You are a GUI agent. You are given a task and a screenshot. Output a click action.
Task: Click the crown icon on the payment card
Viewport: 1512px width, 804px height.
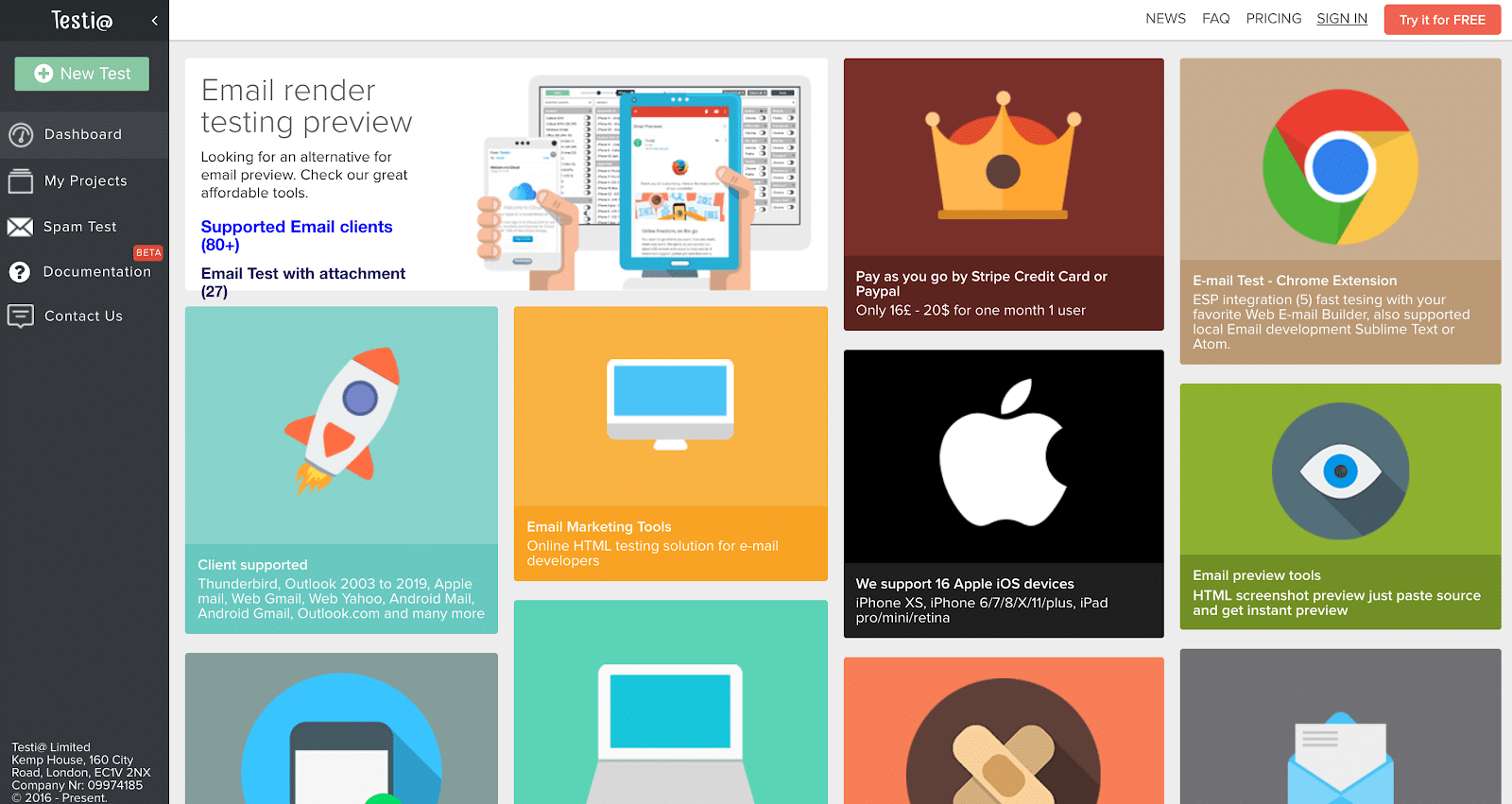click(x=1004, y=156)
